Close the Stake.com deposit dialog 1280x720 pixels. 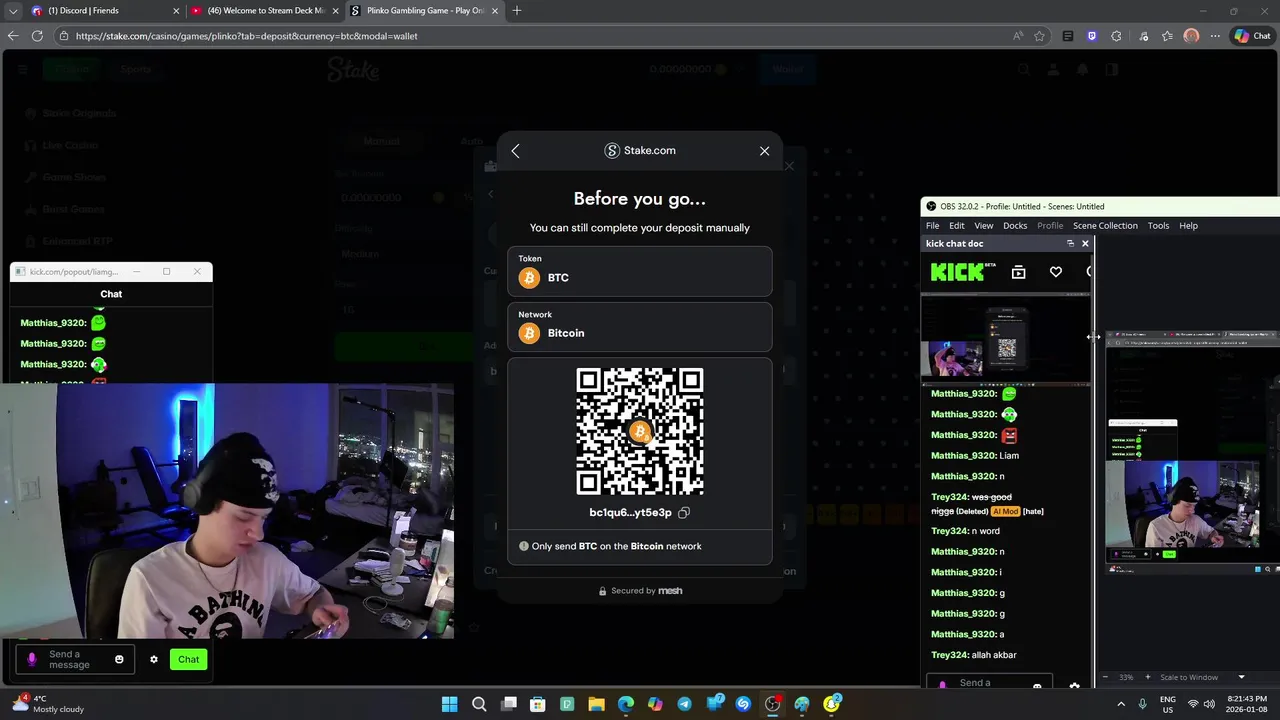click(x=764, y=151)
